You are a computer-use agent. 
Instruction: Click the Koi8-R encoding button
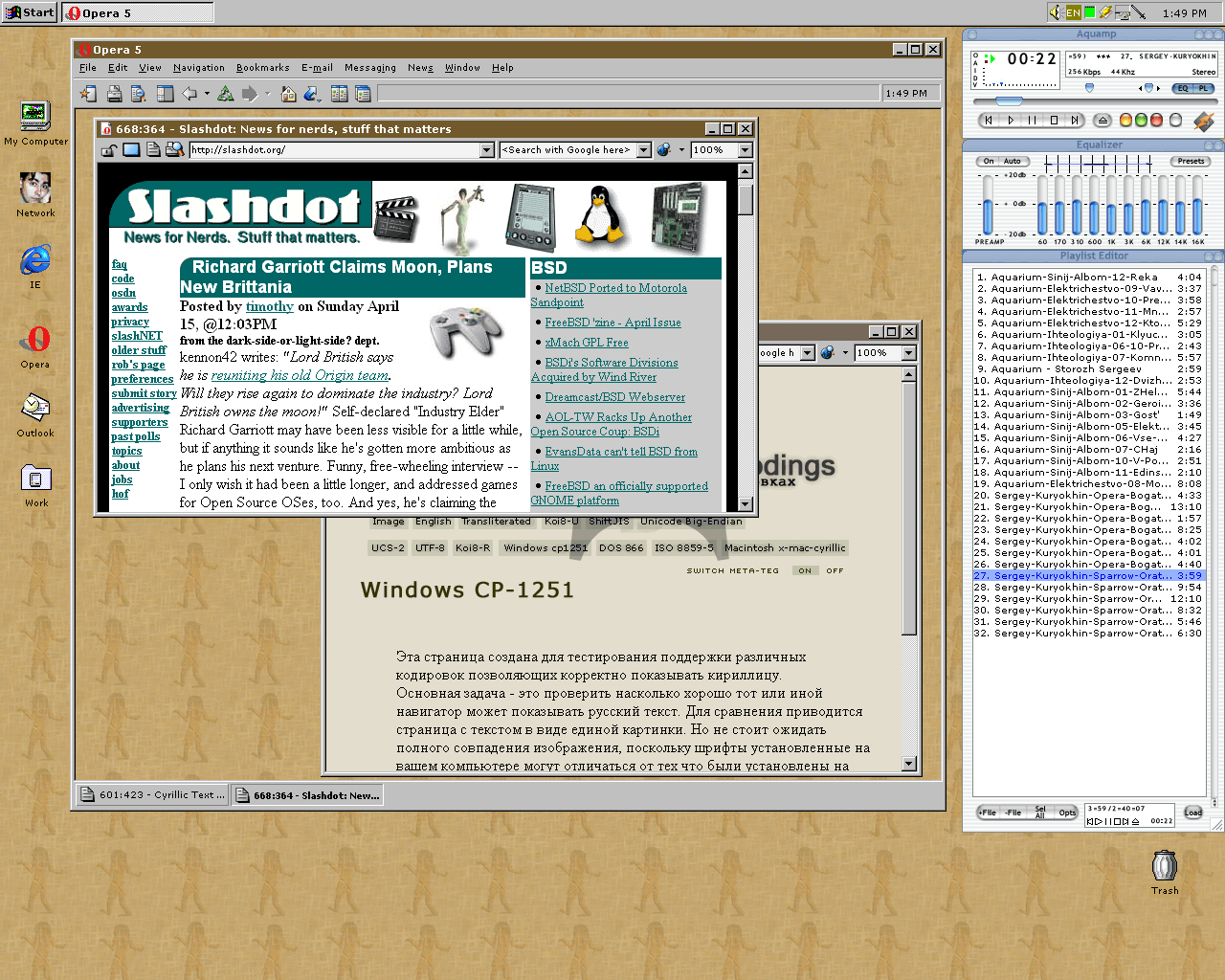point(473,548)
